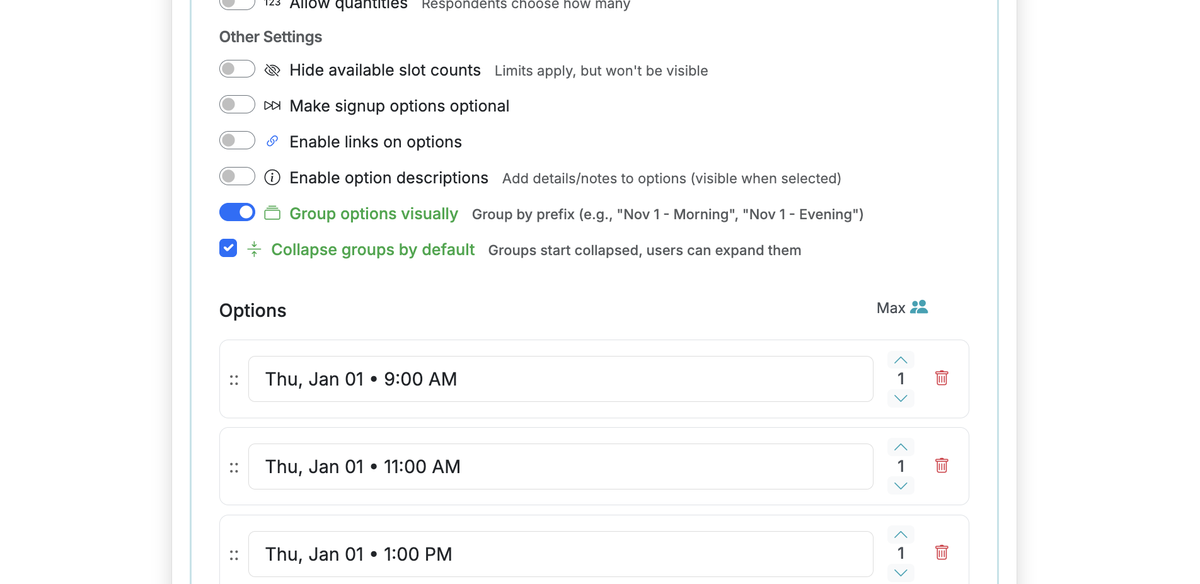This screenshot has height=584, width=1200.
Task: Uncheck Collapse groups by default
Action: point(228,248)
